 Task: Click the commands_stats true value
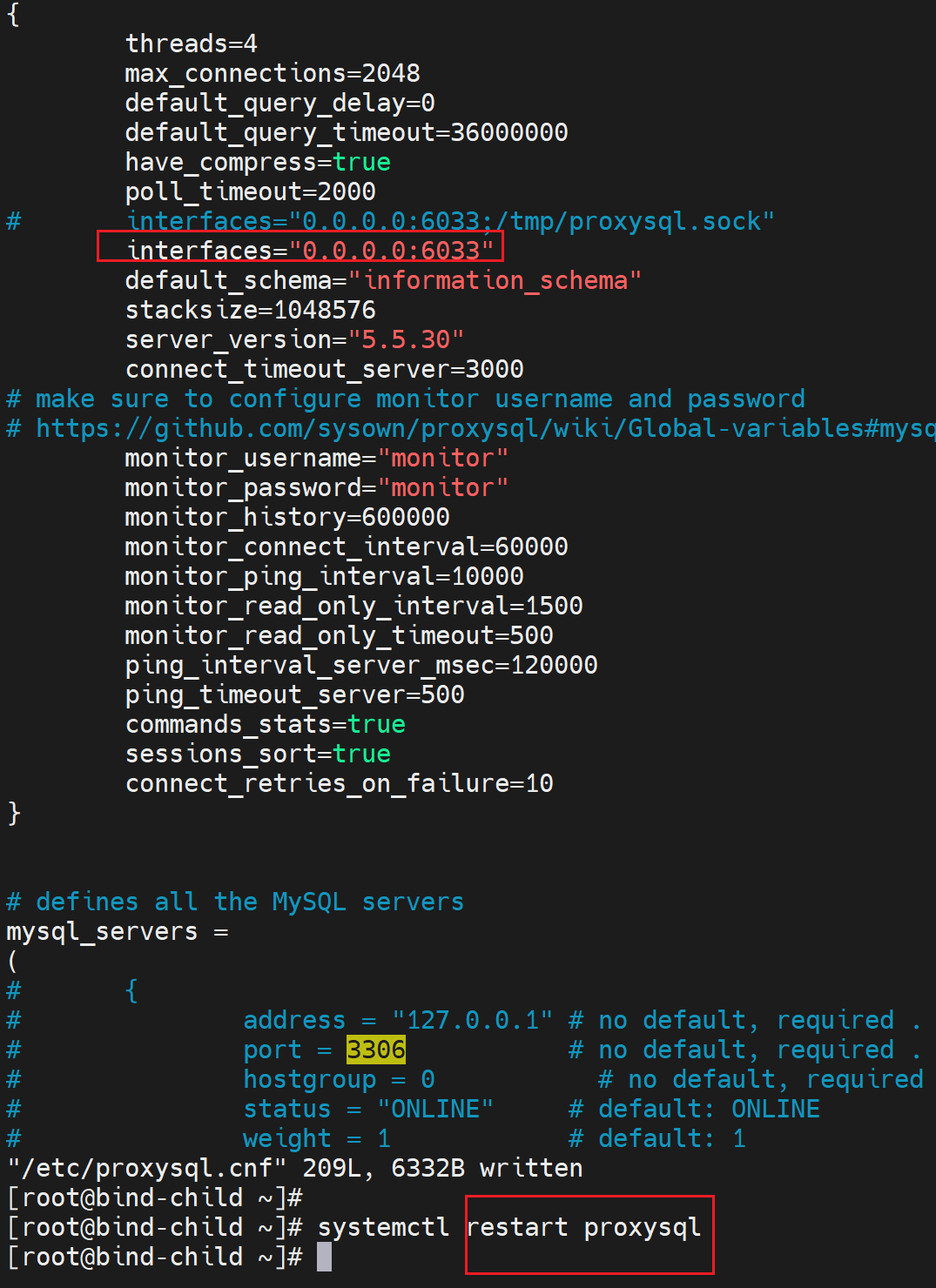(x=375, y=725)
